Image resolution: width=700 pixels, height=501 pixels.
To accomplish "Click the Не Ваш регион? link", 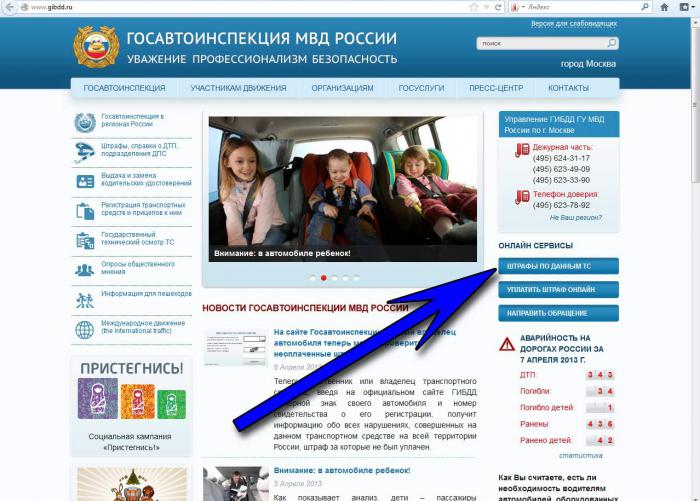I will [x=576, y=217].
